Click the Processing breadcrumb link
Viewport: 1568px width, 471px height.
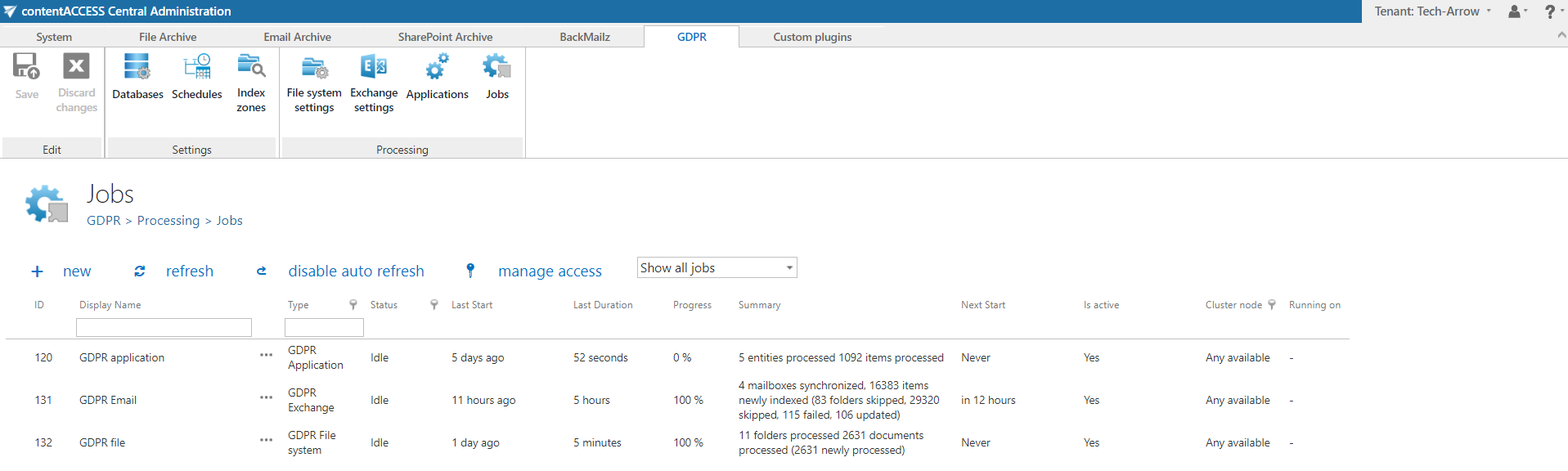pos(168,221)
